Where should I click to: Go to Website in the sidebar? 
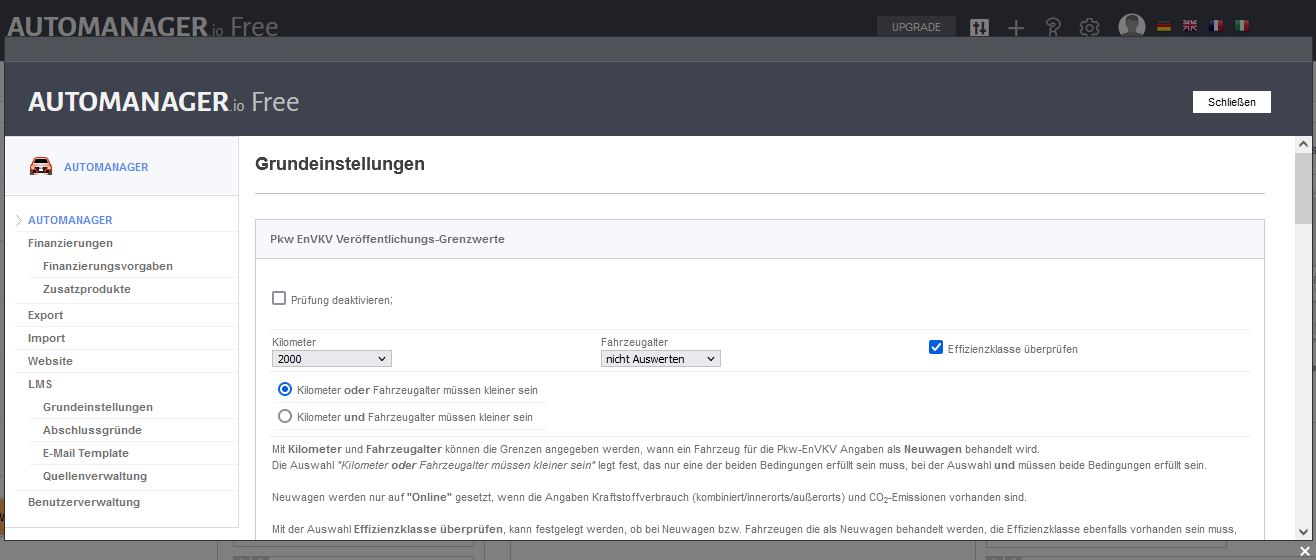[50, 361]
